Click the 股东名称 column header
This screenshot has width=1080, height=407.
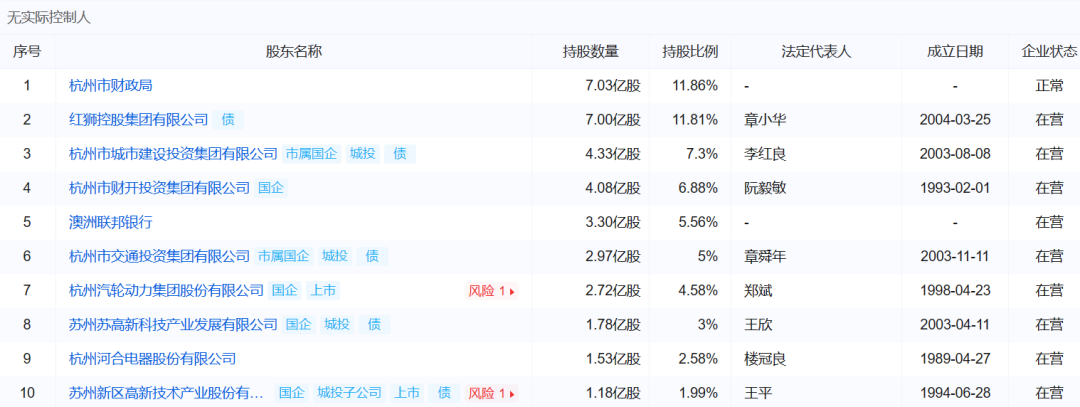(x=293, y=52)
